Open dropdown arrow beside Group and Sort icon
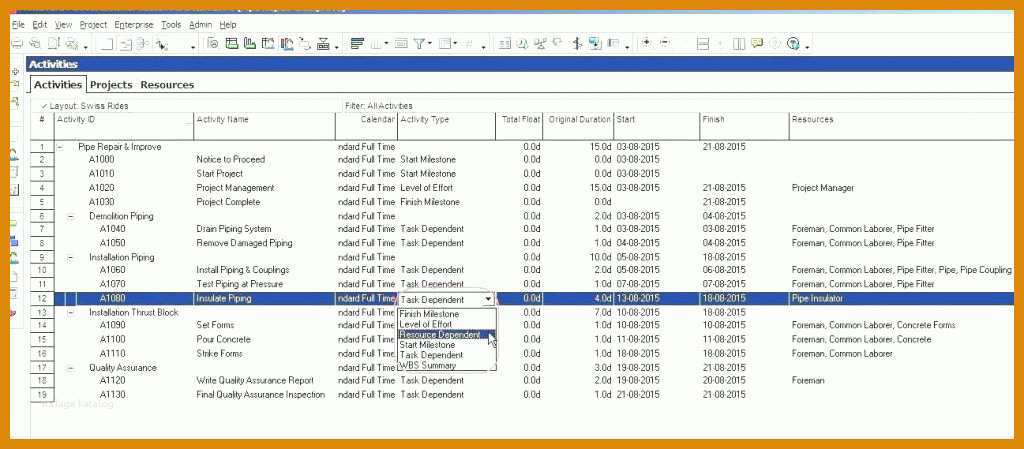 point(455,45)
